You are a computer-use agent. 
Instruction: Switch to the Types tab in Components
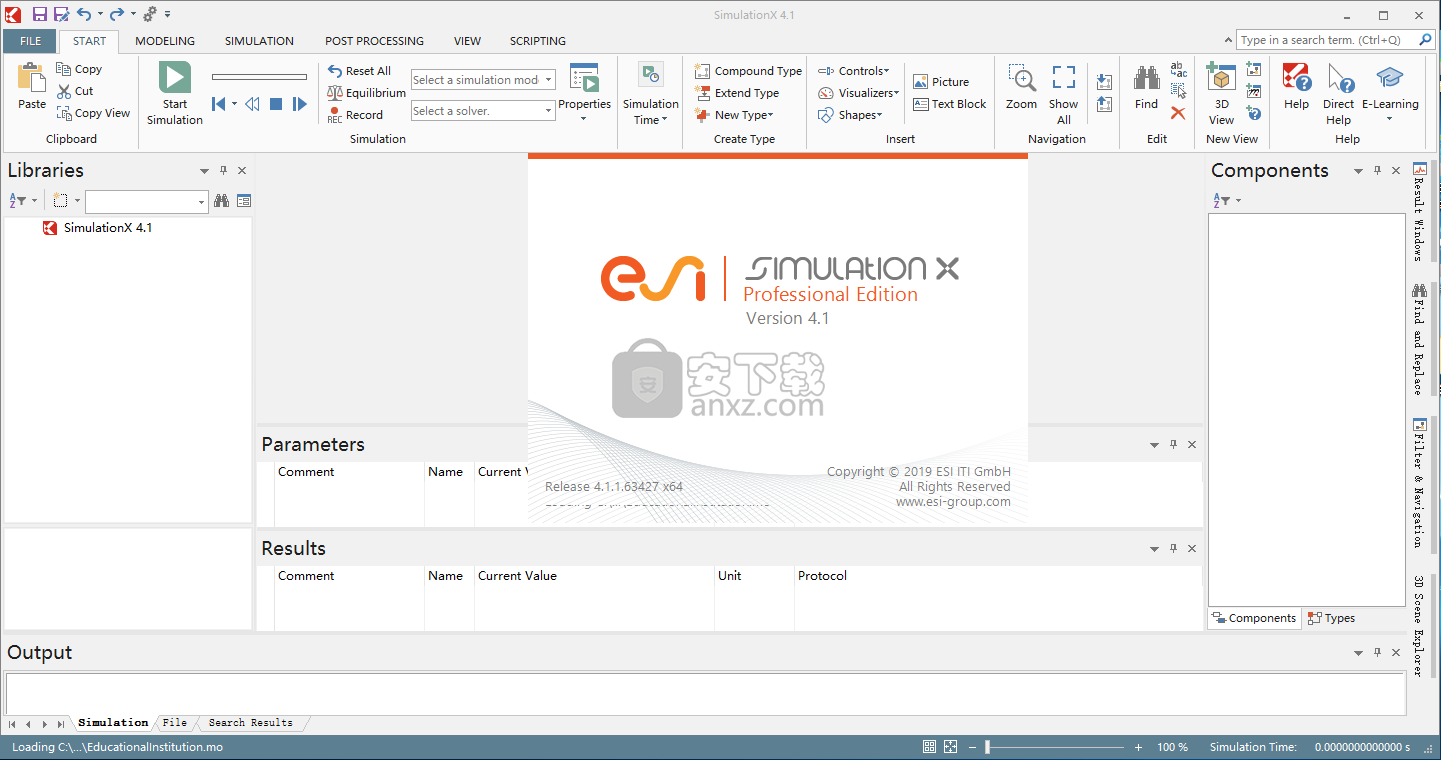point(1332,618)
